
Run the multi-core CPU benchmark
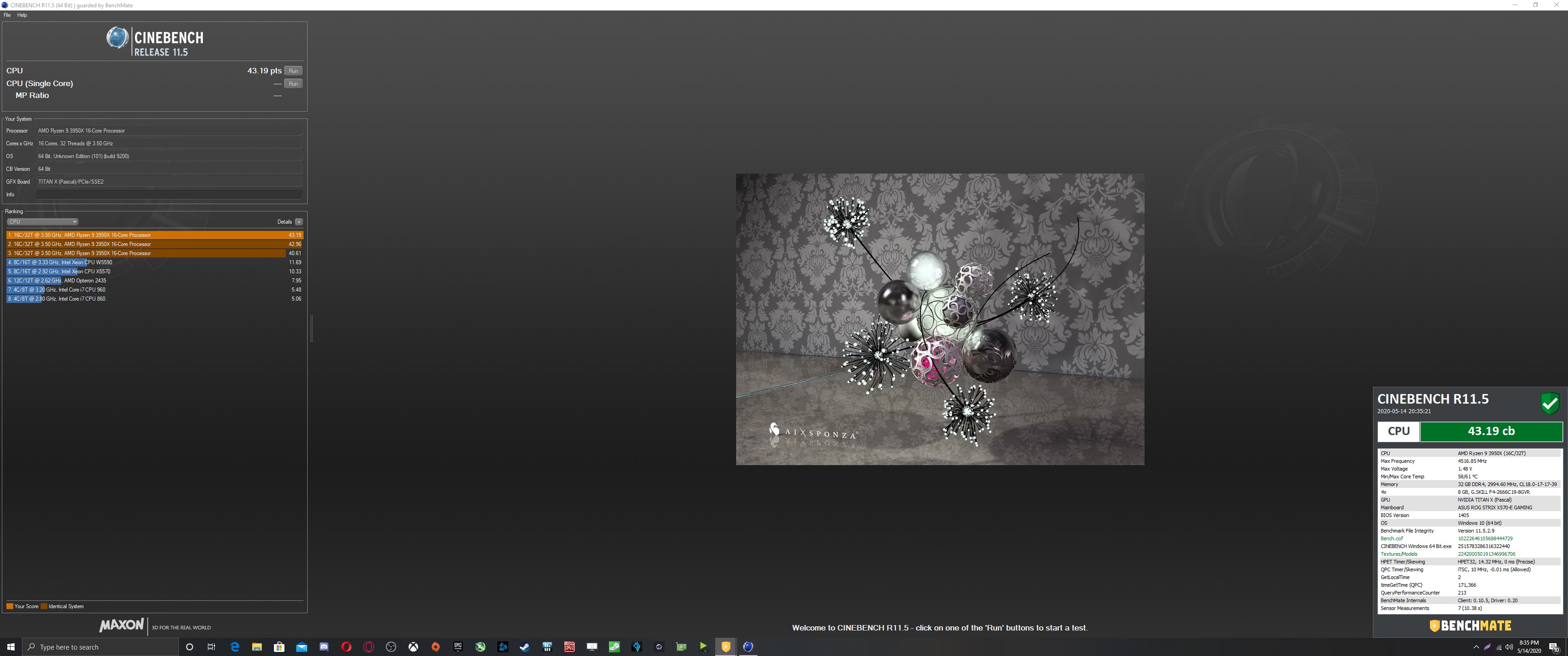click(x=293, y=71)
